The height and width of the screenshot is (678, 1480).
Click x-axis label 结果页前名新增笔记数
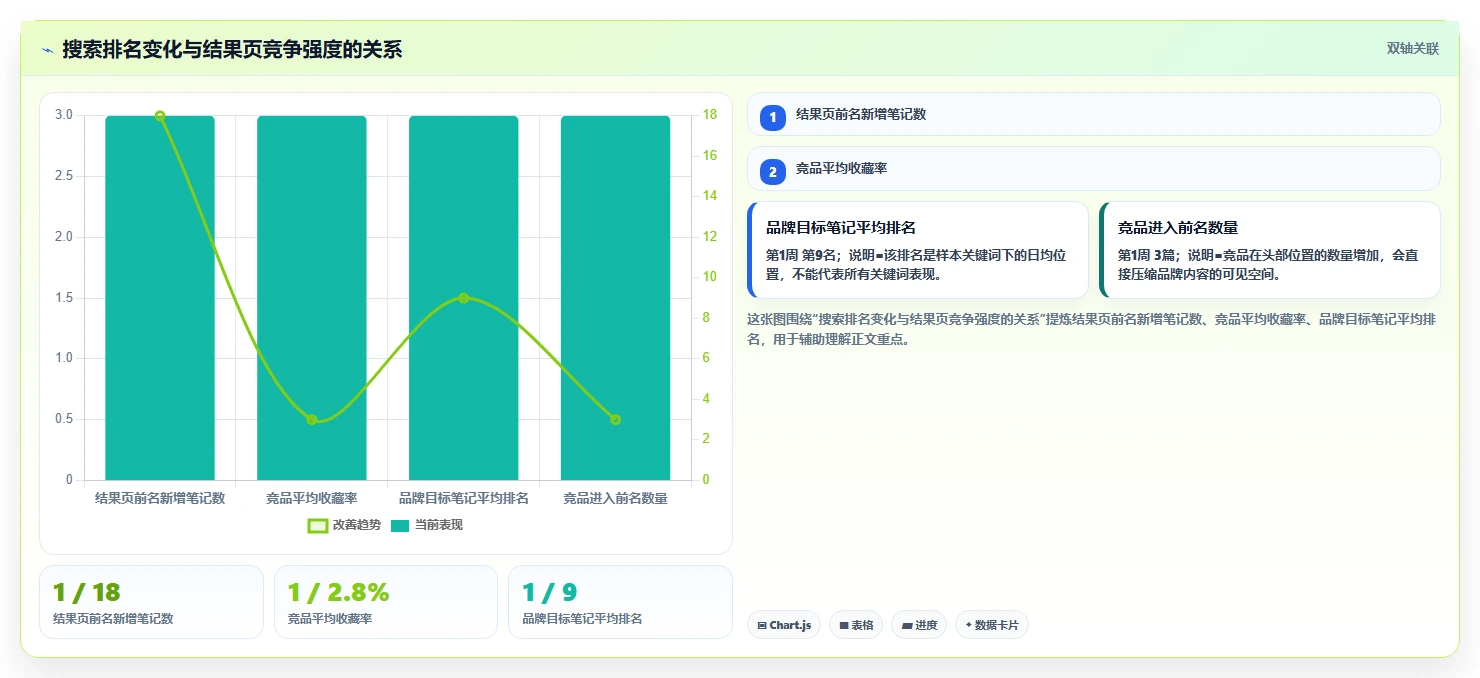(x=160, y=498)
